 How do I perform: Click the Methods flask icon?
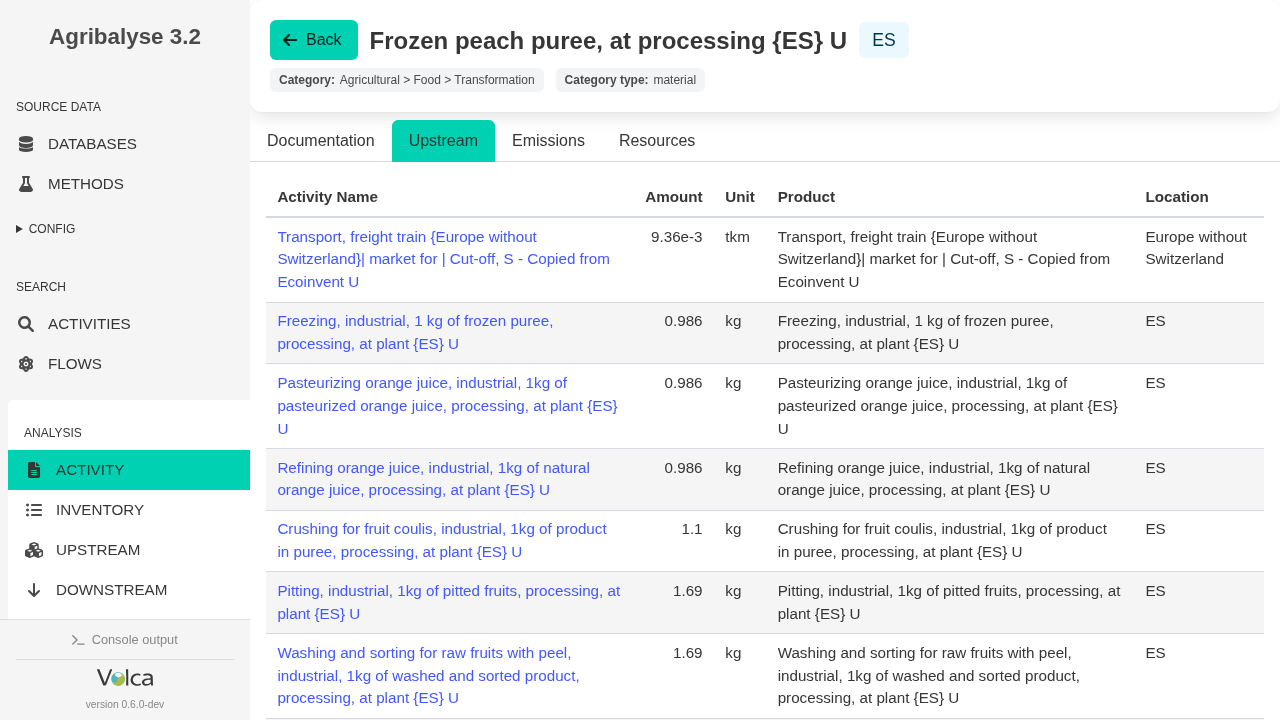point(26,184)
